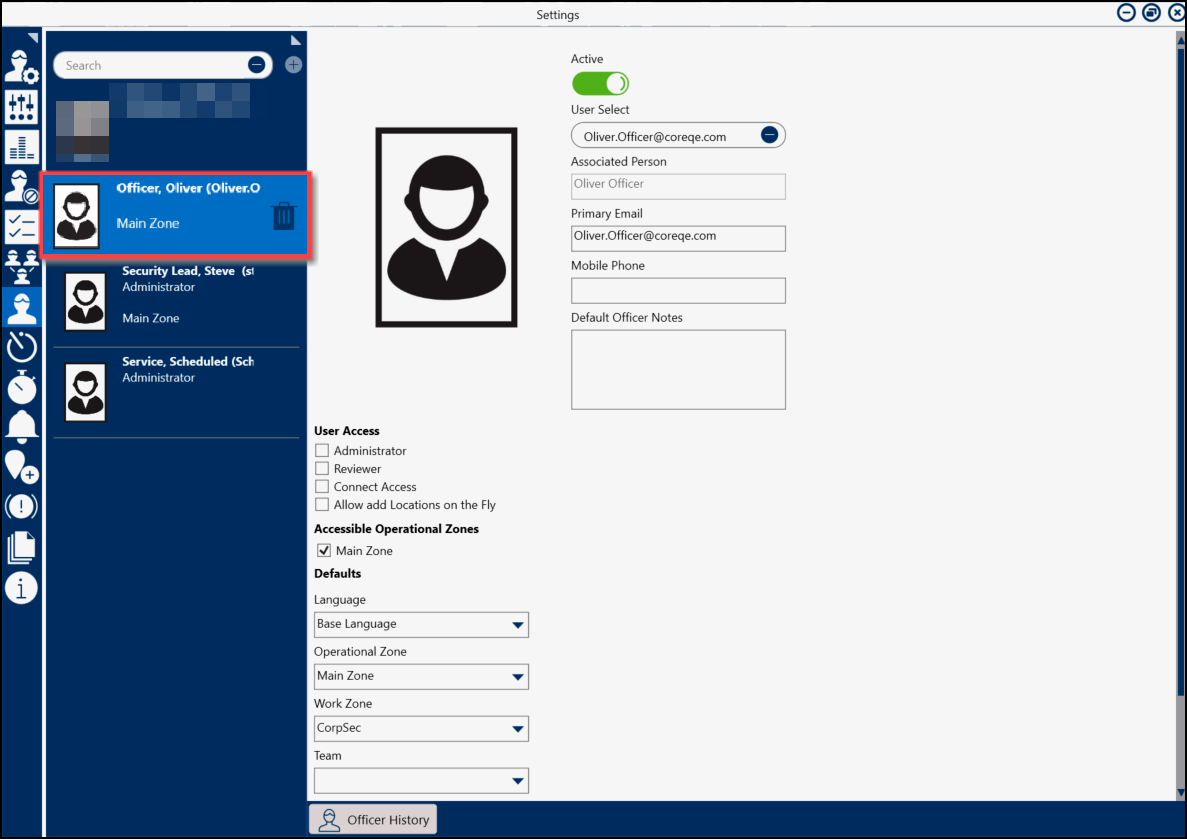Open the bar chart icon in sidebar
This screenshot has width=1187, height=839.
tap(21, 147)
